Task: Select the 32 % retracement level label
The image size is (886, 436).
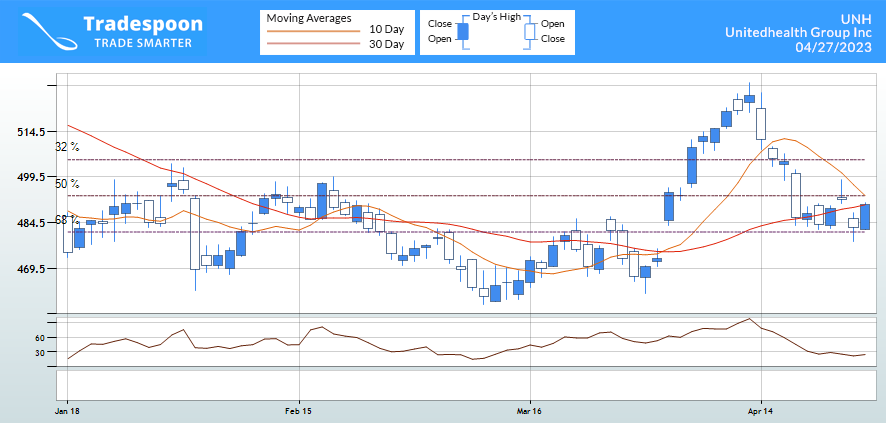Action: [x=67, y=147]
